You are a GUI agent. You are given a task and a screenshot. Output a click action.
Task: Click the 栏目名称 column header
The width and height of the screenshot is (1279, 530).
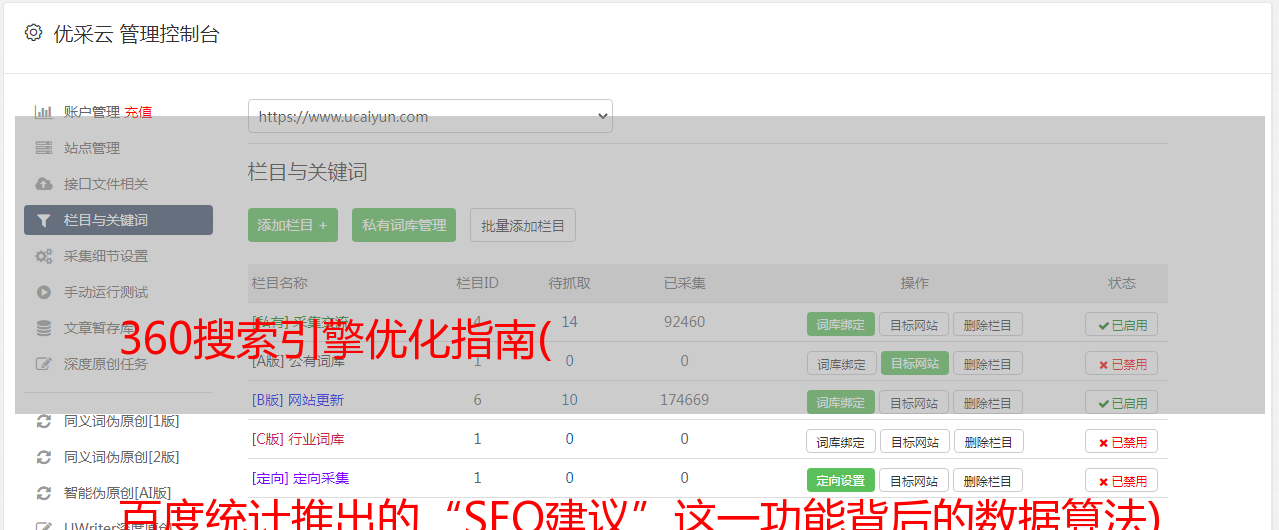click(280, 283)
